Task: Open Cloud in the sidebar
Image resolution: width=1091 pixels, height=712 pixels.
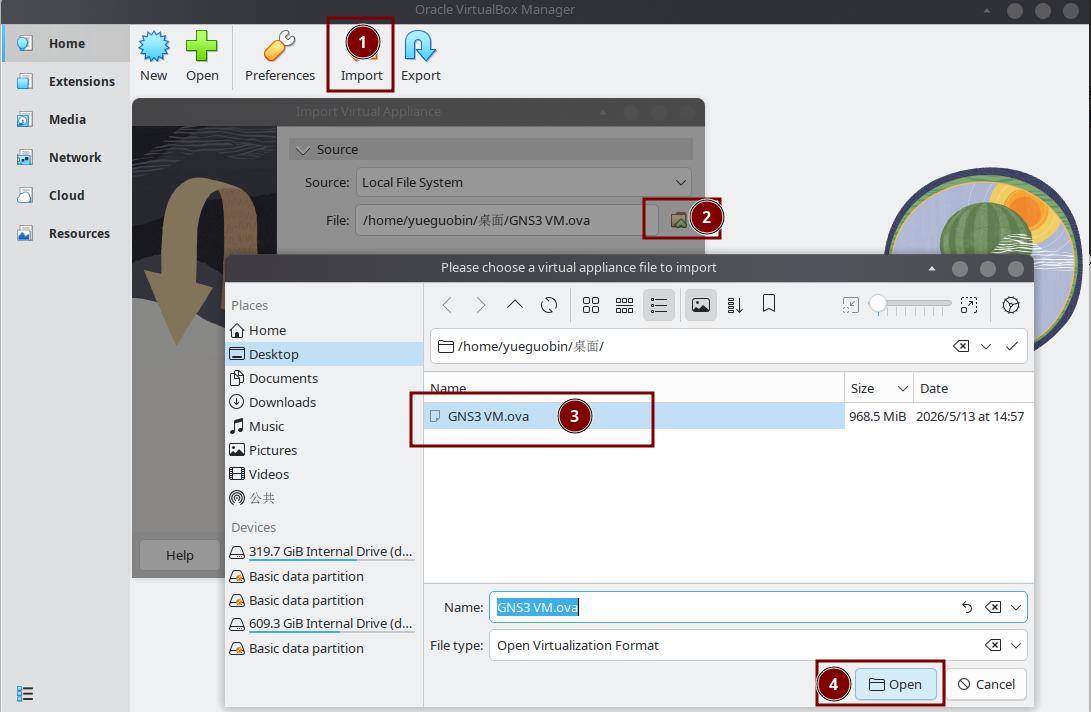Action: click(x=67, y=196)
